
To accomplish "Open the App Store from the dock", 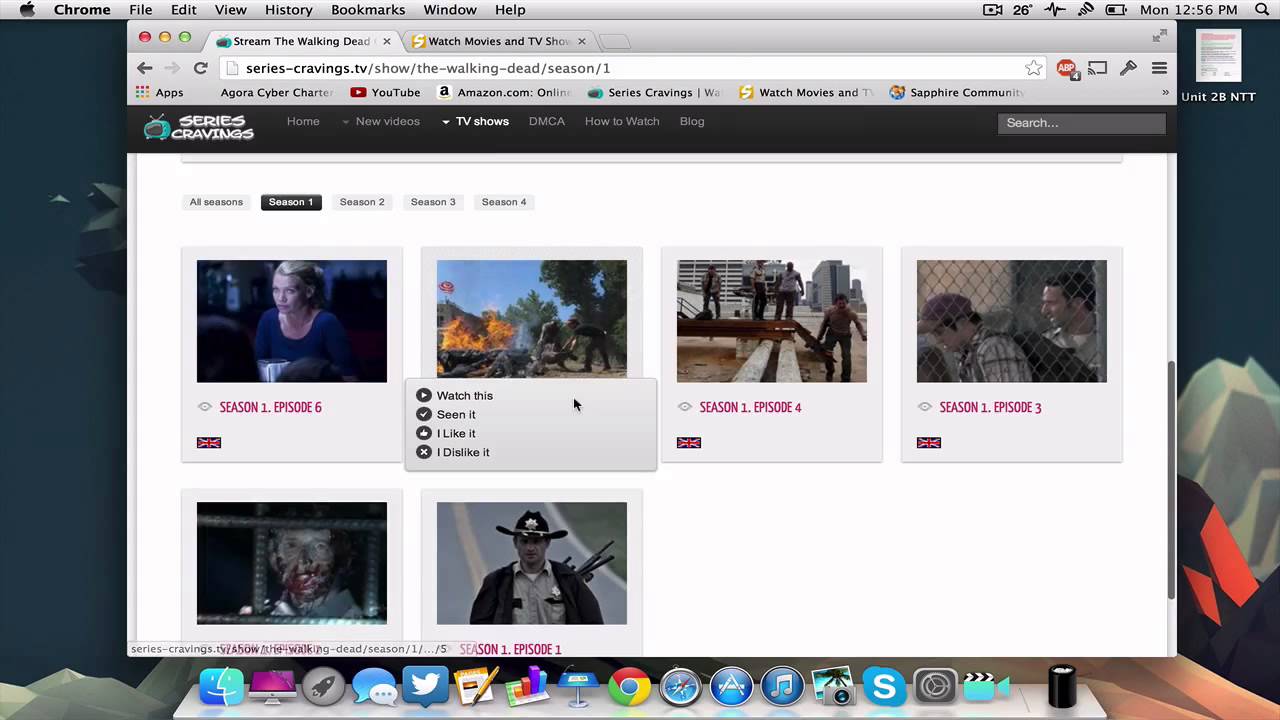I will pos(731,688).
